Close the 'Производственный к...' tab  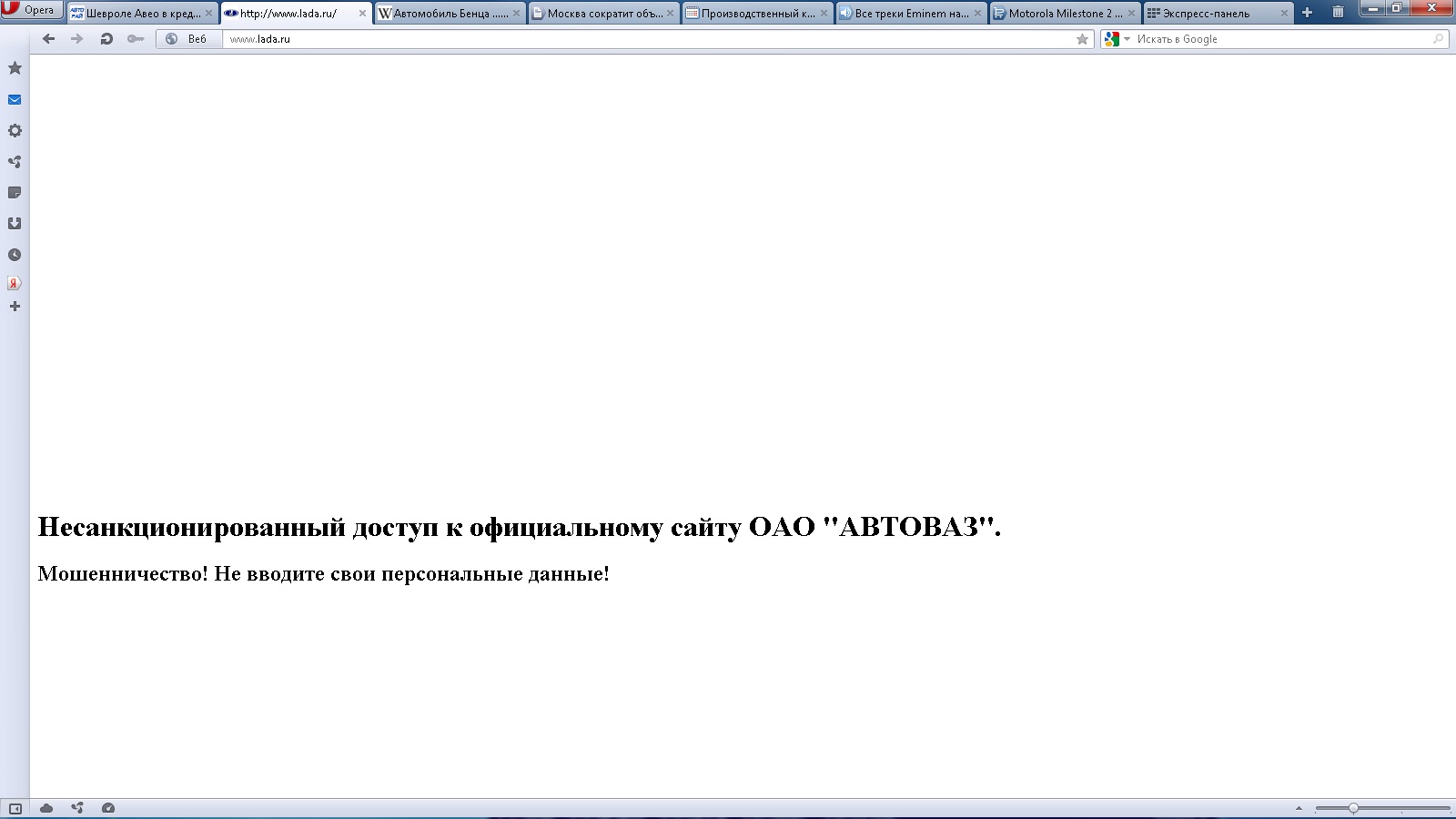coord(824,14)
